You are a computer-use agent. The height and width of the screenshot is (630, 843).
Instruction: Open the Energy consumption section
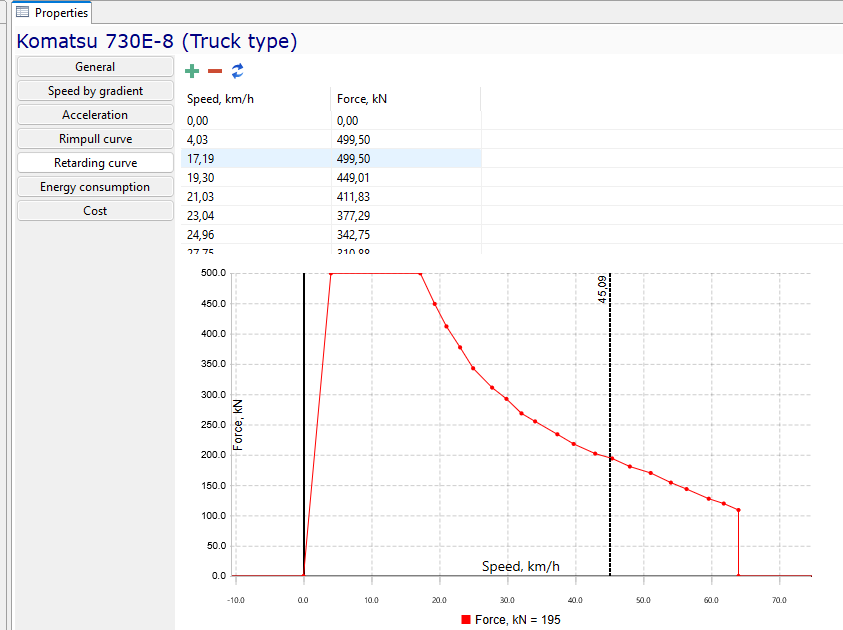click(x=95, y=187)
